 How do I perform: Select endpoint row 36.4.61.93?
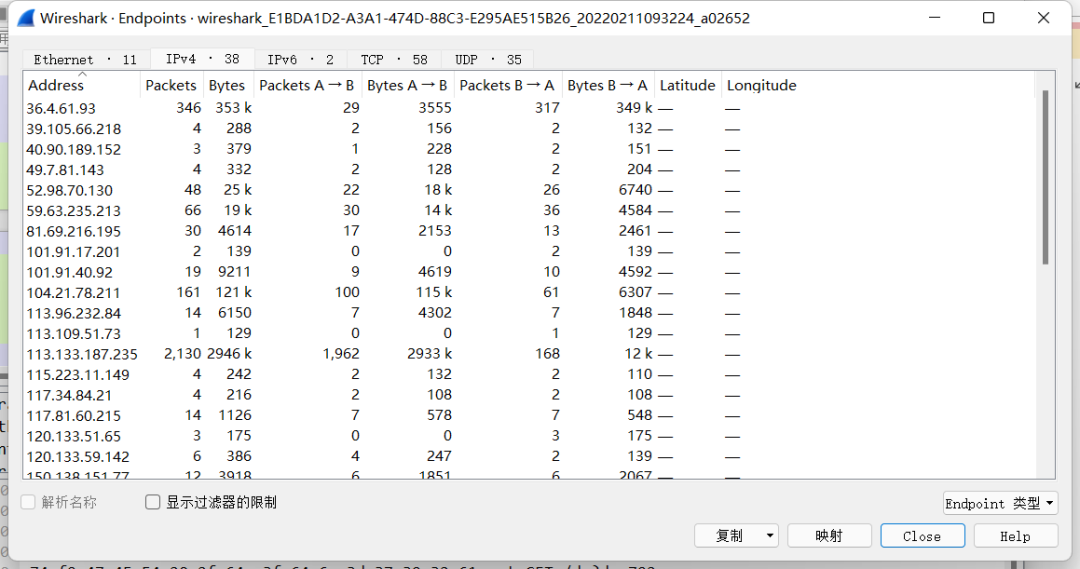528,108
